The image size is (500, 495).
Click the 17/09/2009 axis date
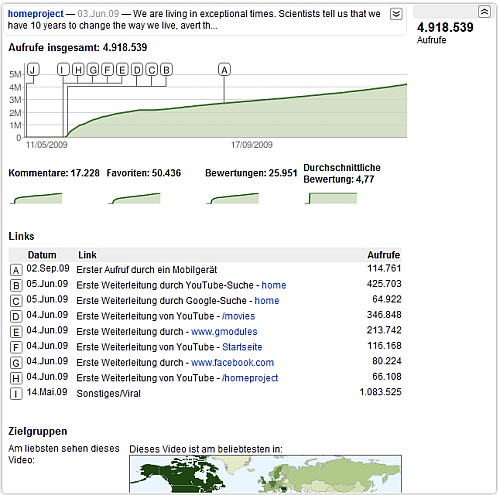(x=252, y=145)
